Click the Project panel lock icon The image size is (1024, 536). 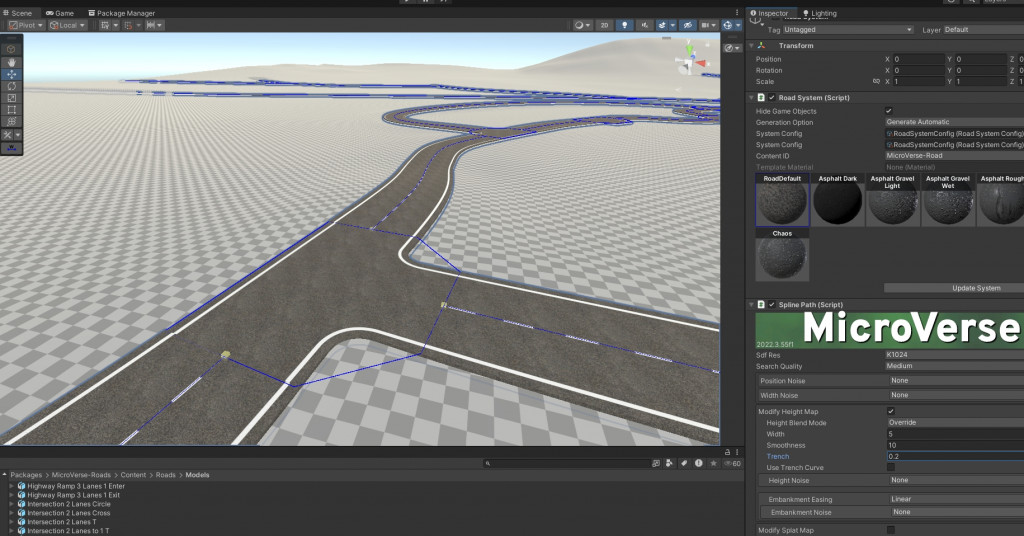727,452
